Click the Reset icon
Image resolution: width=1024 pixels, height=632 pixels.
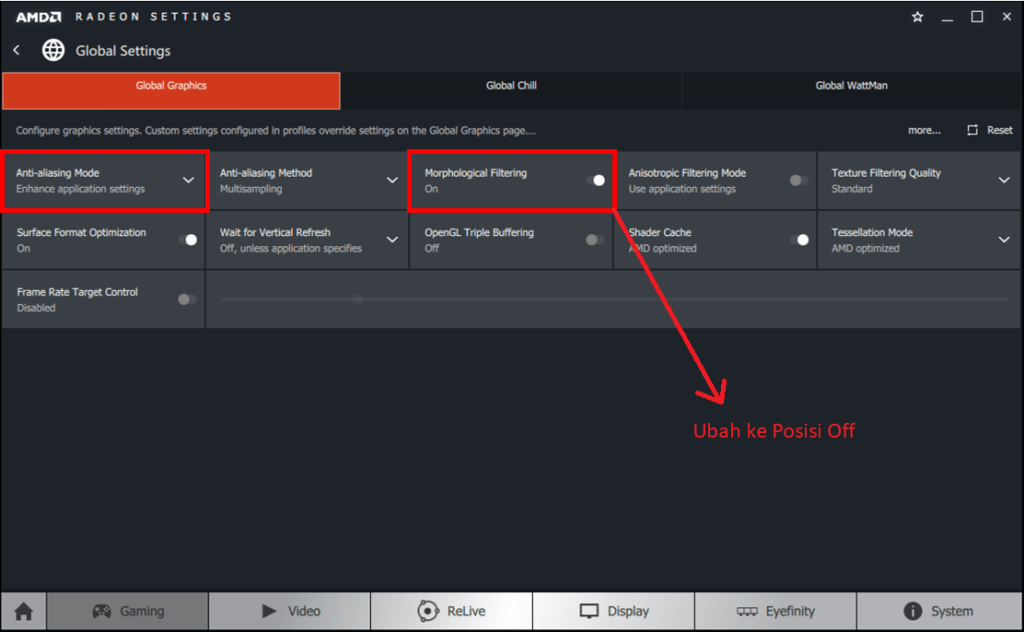[x=972, y=130]
